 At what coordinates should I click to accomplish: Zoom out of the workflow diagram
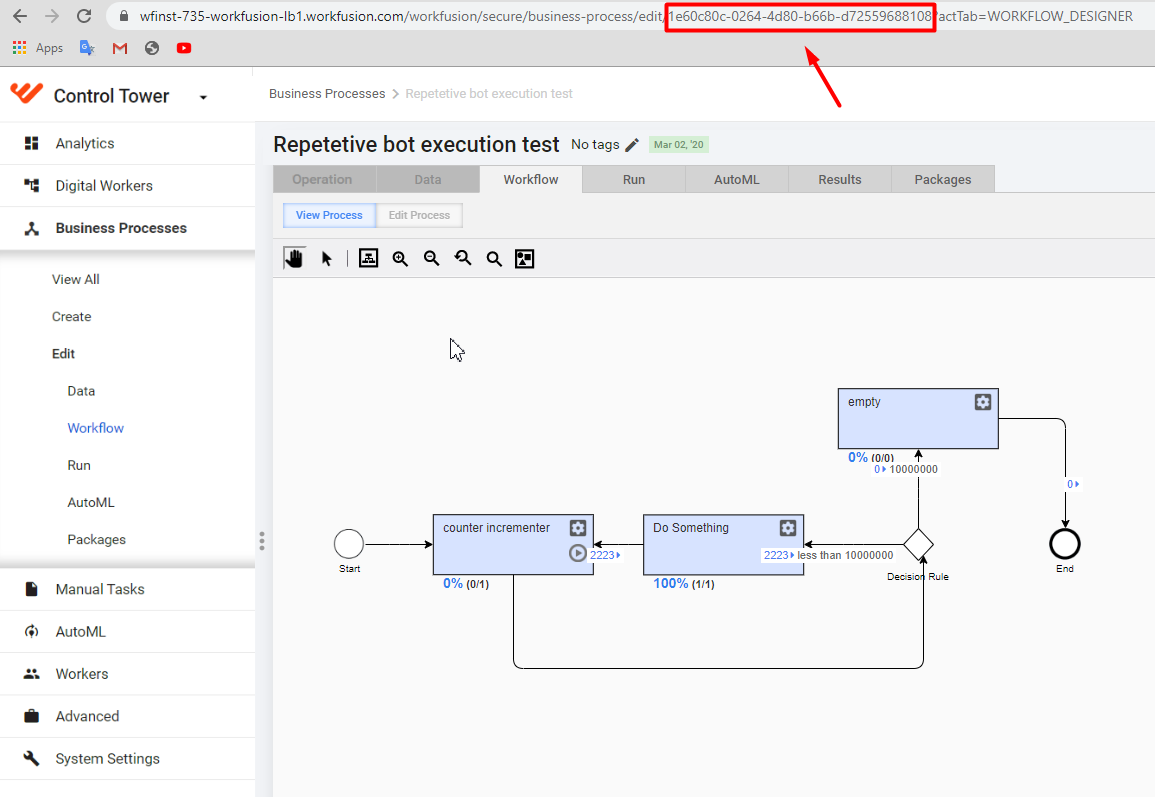coord(432,259)
